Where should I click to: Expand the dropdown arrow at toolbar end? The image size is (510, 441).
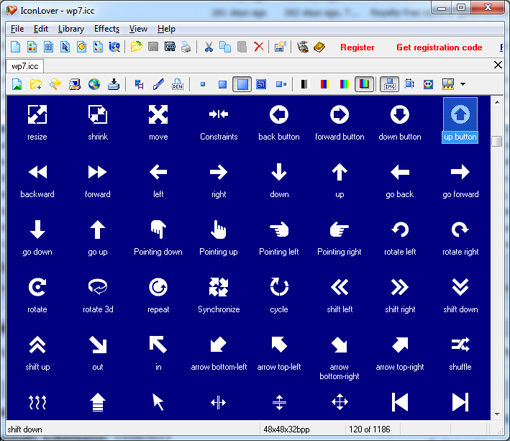click(x=463, y=84)
